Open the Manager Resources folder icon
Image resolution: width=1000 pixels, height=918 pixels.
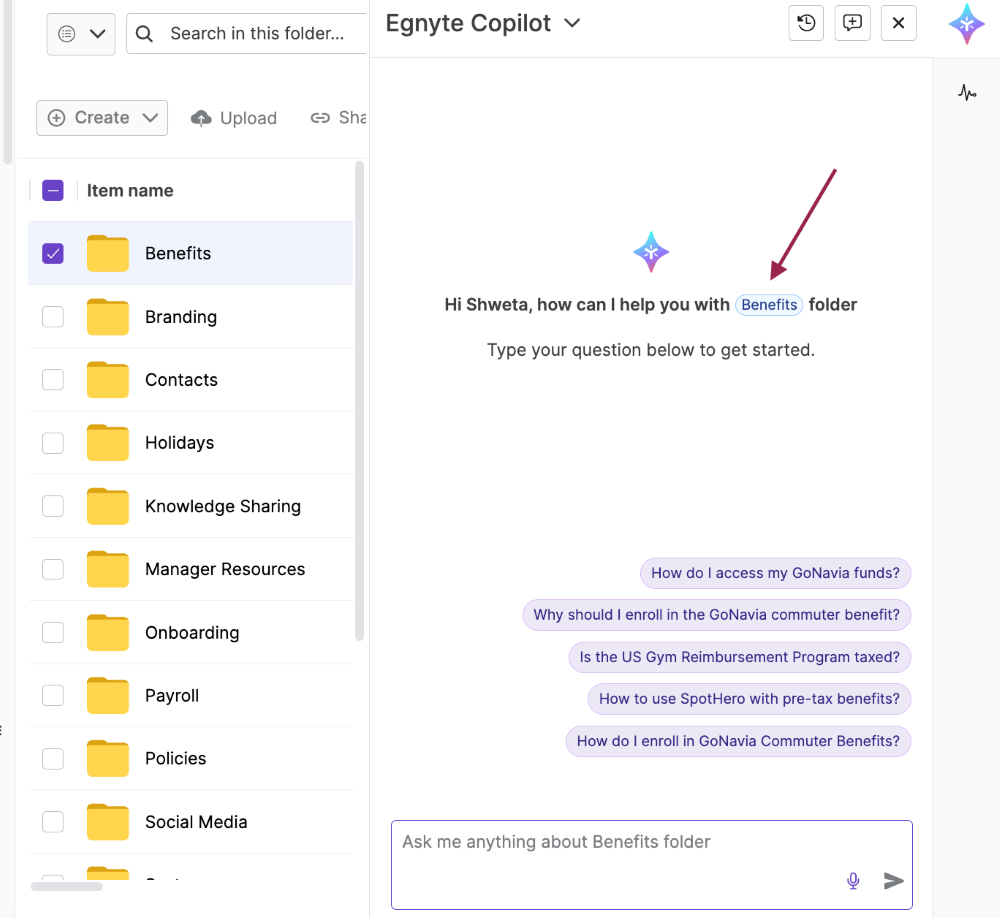pos(108,569)
